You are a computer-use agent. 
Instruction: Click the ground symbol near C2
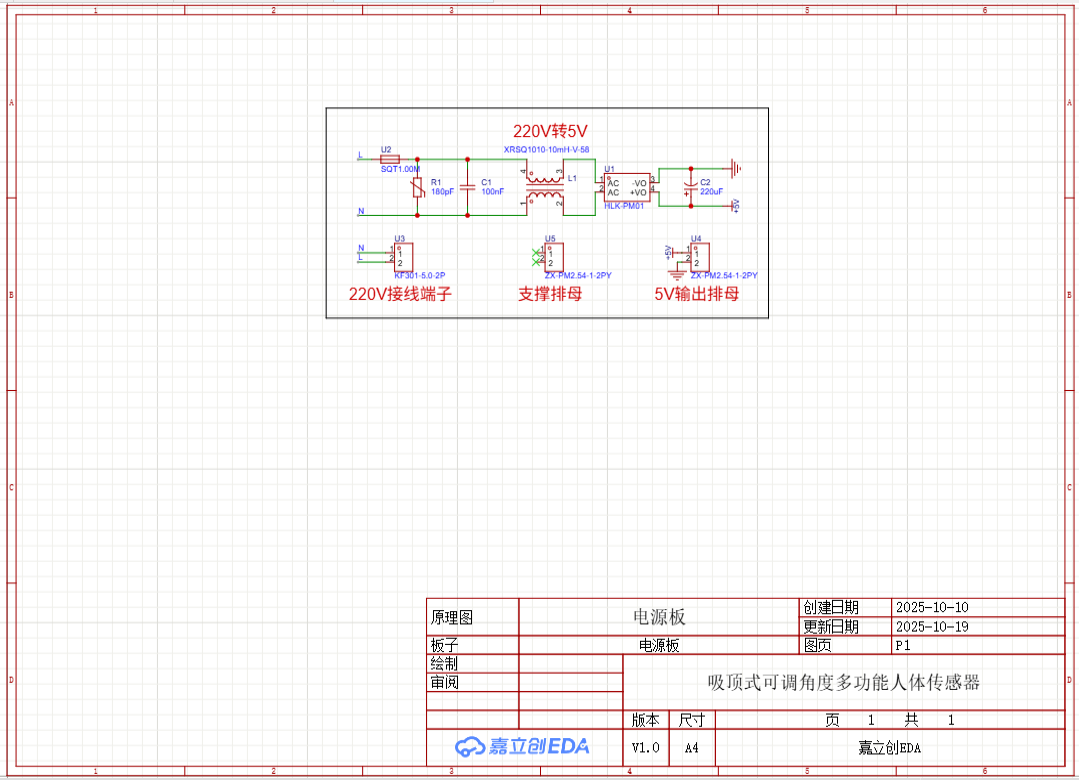(735, 168)
